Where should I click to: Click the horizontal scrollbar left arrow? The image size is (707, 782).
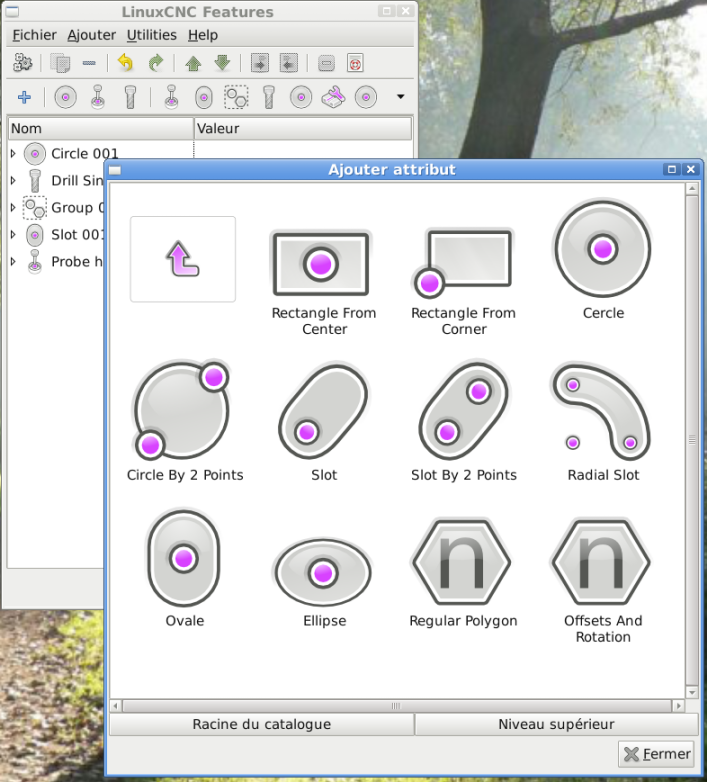pyautogui.click(x=116, y=706)
